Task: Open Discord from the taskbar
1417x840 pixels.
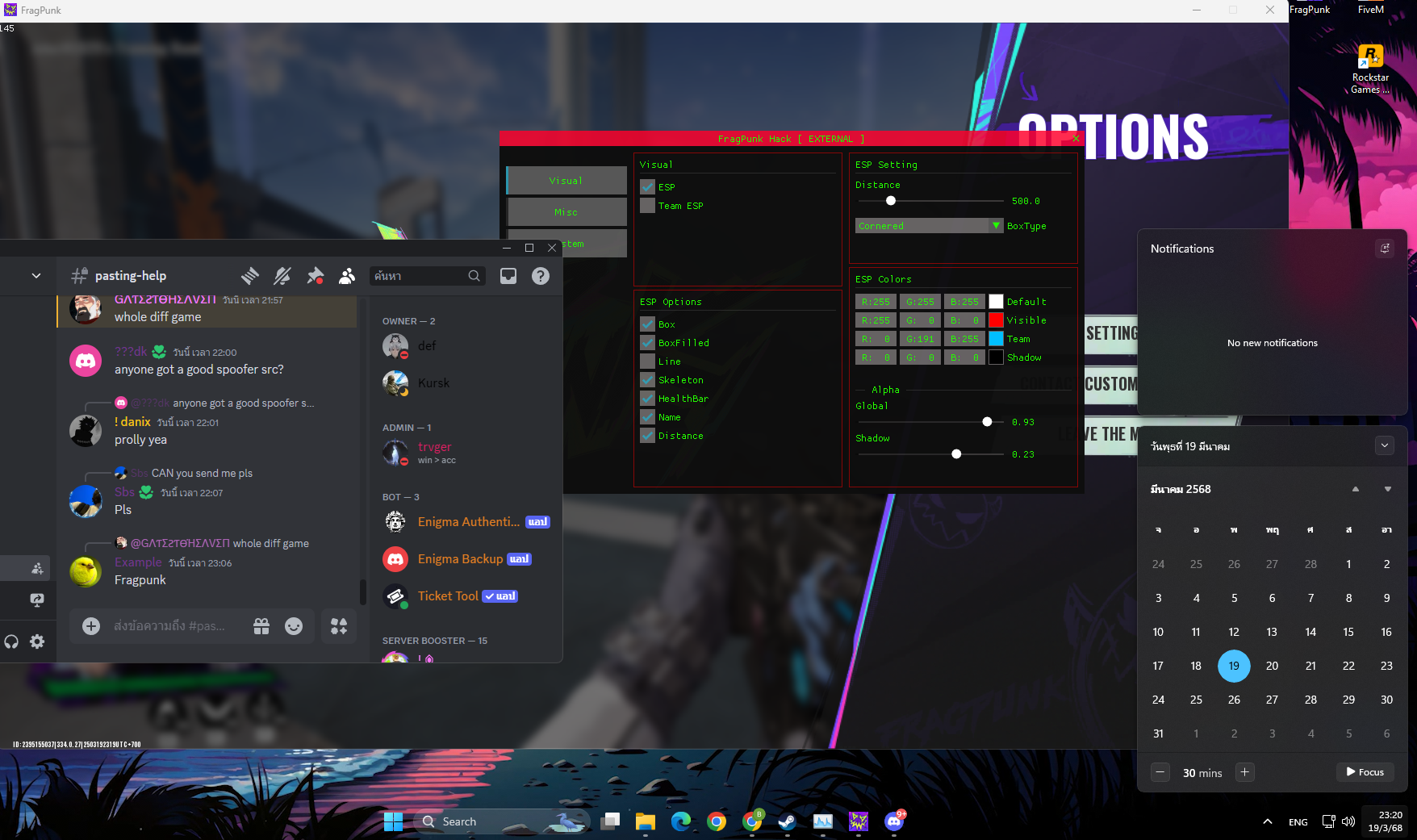Action: [x=894, y=821]
